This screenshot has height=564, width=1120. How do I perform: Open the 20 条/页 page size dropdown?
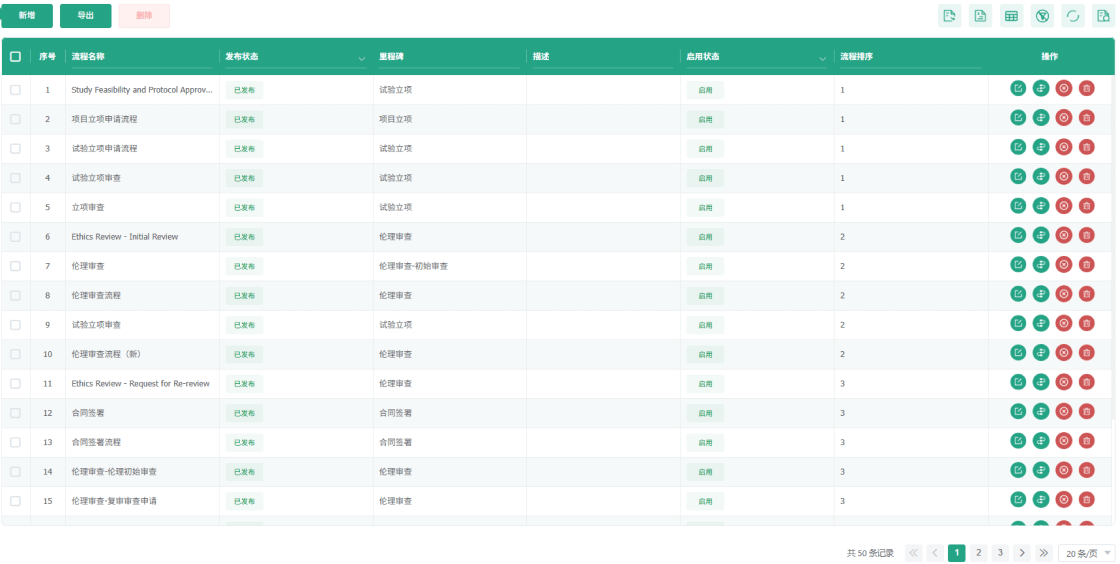(x=1086, y=553)
